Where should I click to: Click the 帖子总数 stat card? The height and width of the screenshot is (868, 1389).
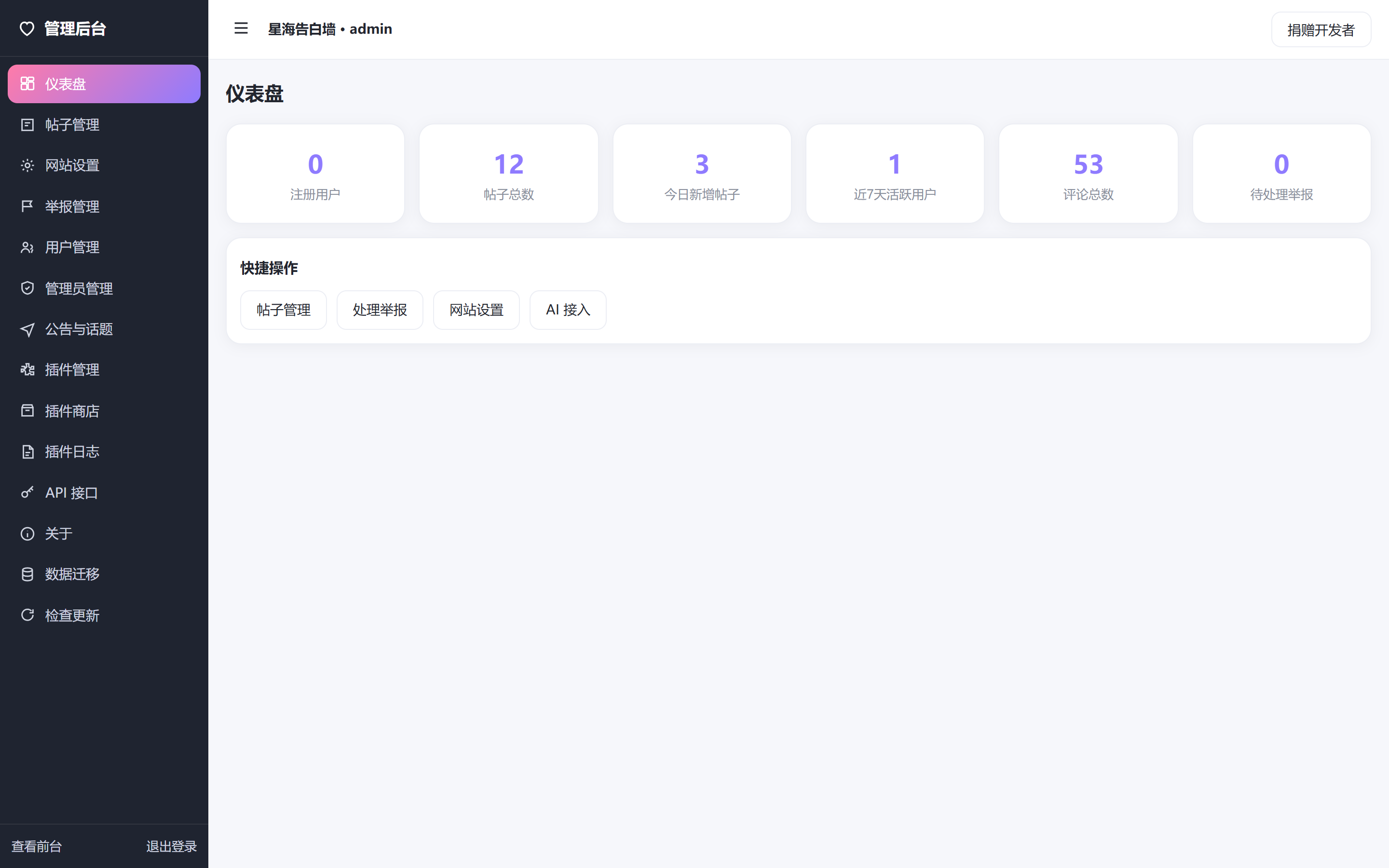(508, 174)
